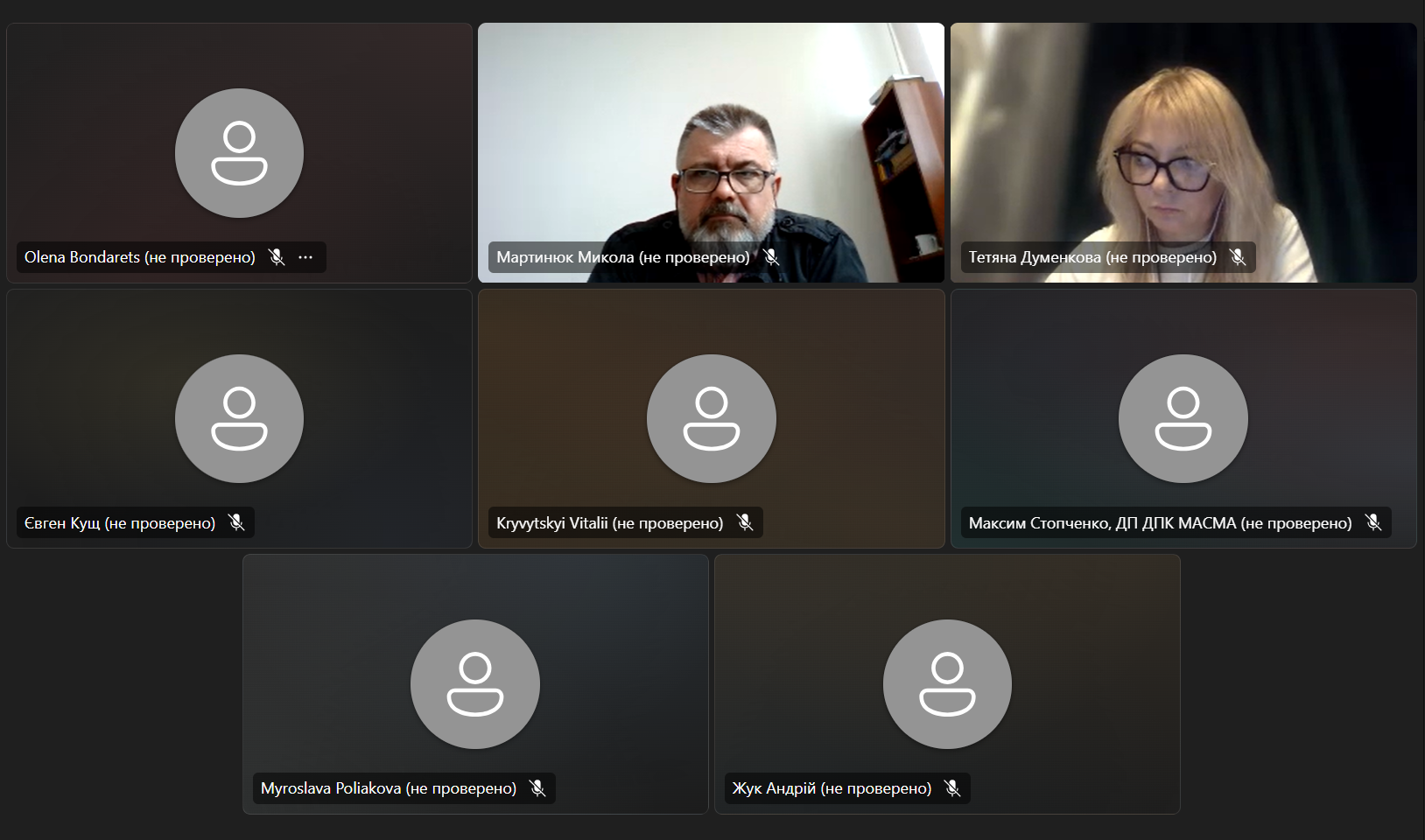The height and width of the screenshot is (840, 1425).
Task: Click the muted mic icon beside Olena Bondarets
Action: click(277, 257)
